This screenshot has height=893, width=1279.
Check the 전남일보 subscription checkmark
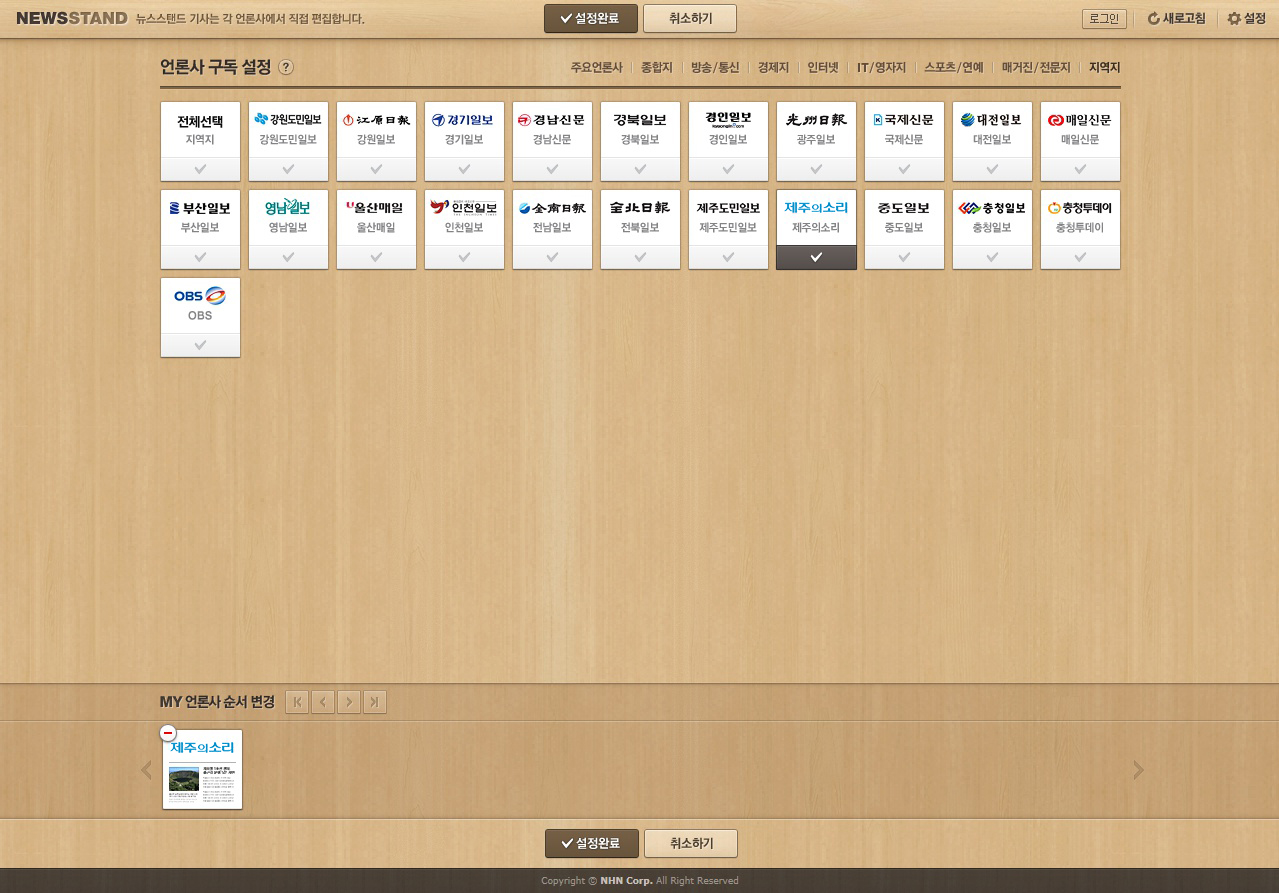tap(552, 257)
